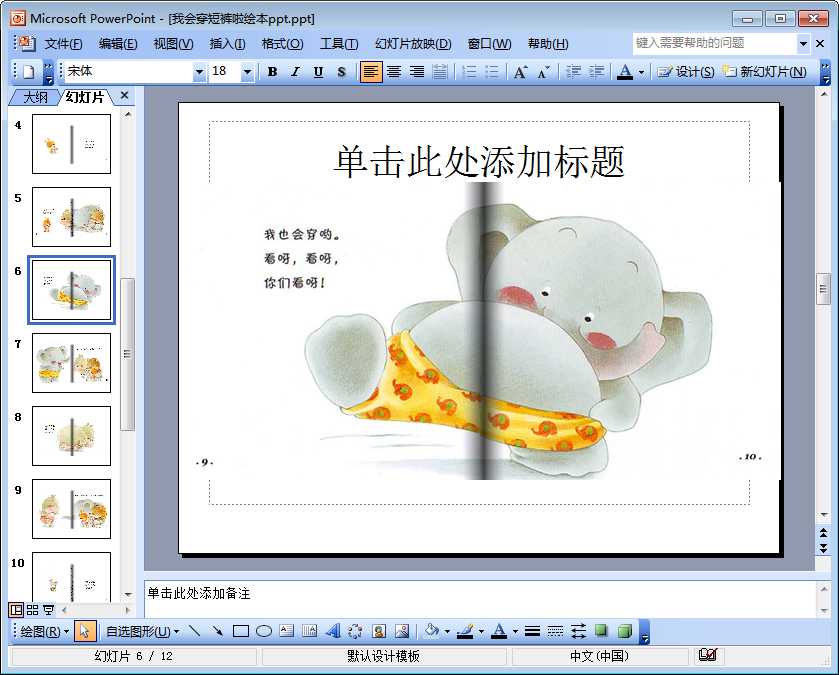
Task: Align text left
Action: (371, 72)
